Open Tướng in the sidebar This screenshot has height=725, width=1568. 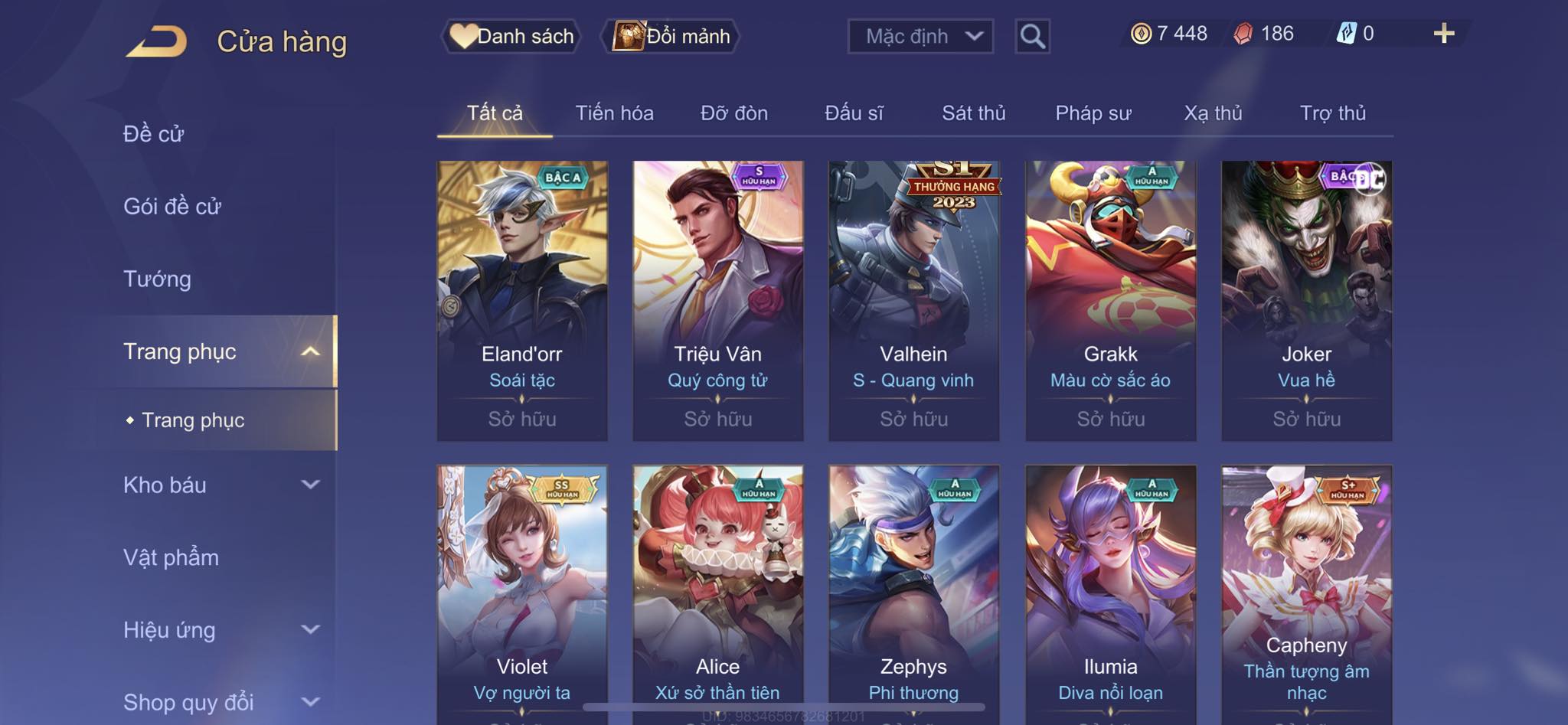(157, 279)
